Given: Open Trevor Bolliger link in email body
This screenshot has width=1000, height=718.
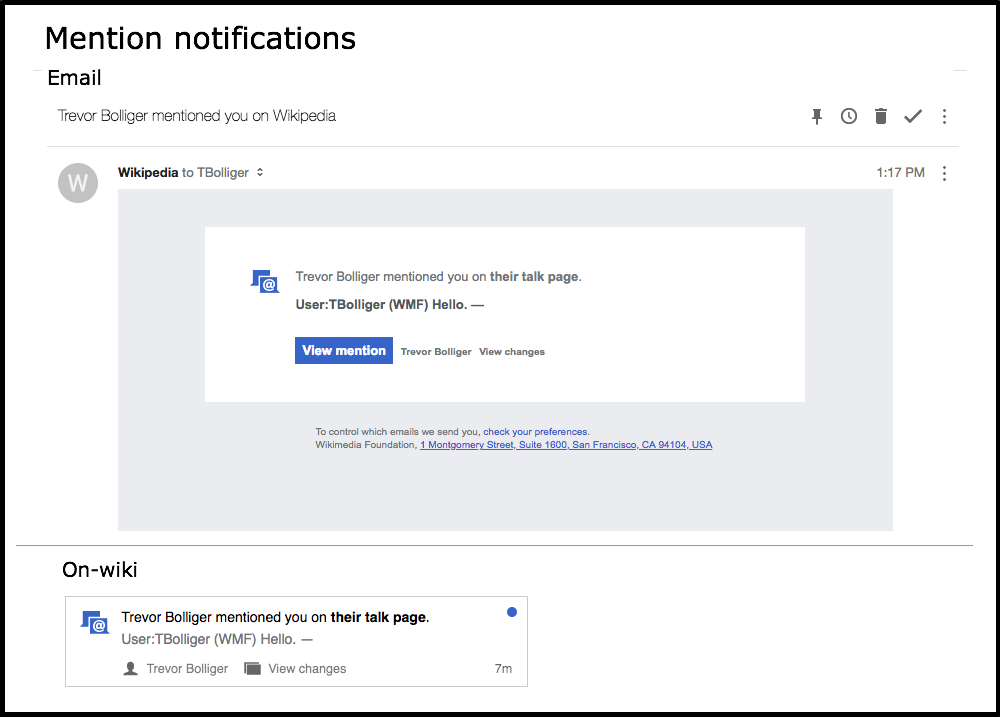Looking at the screenshot, I should click(436, 352).
